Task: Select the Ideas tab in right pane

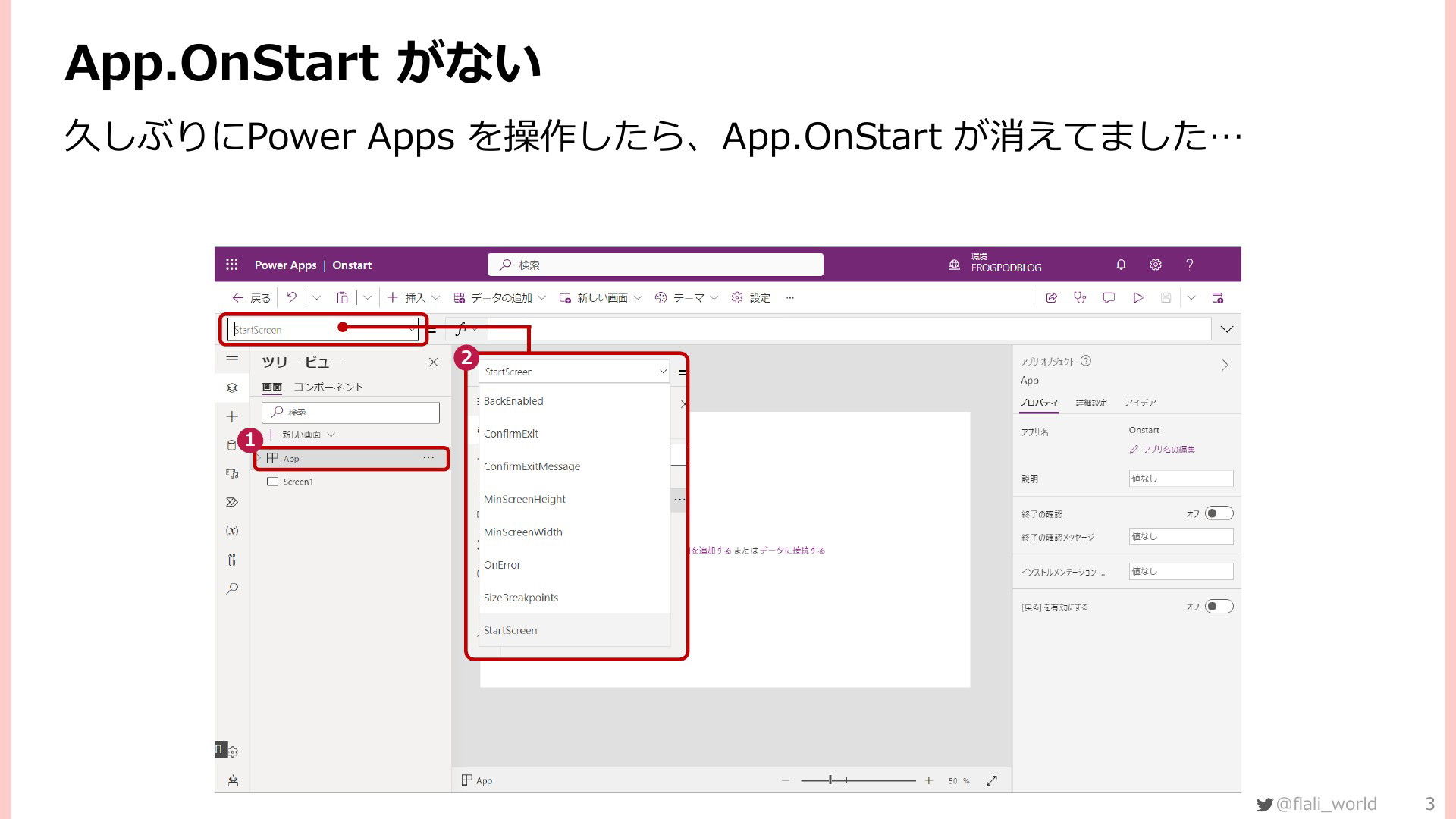Action: (1141, 403)
